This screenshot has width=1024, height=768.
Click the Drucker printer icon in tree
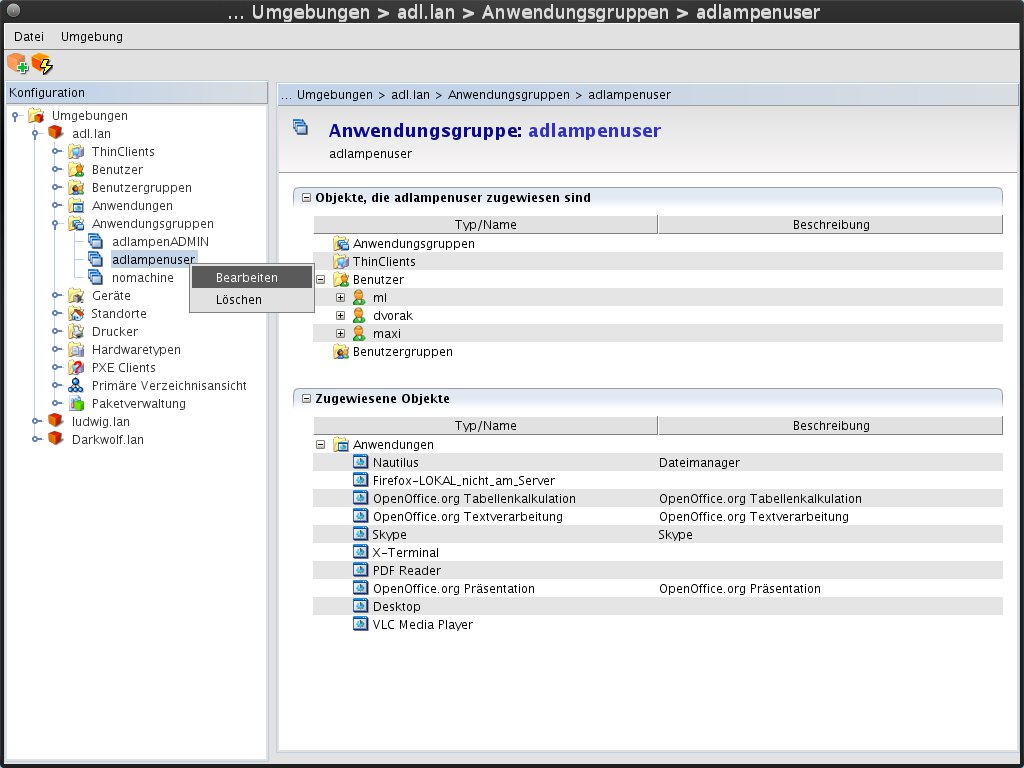tap(76, 332)
